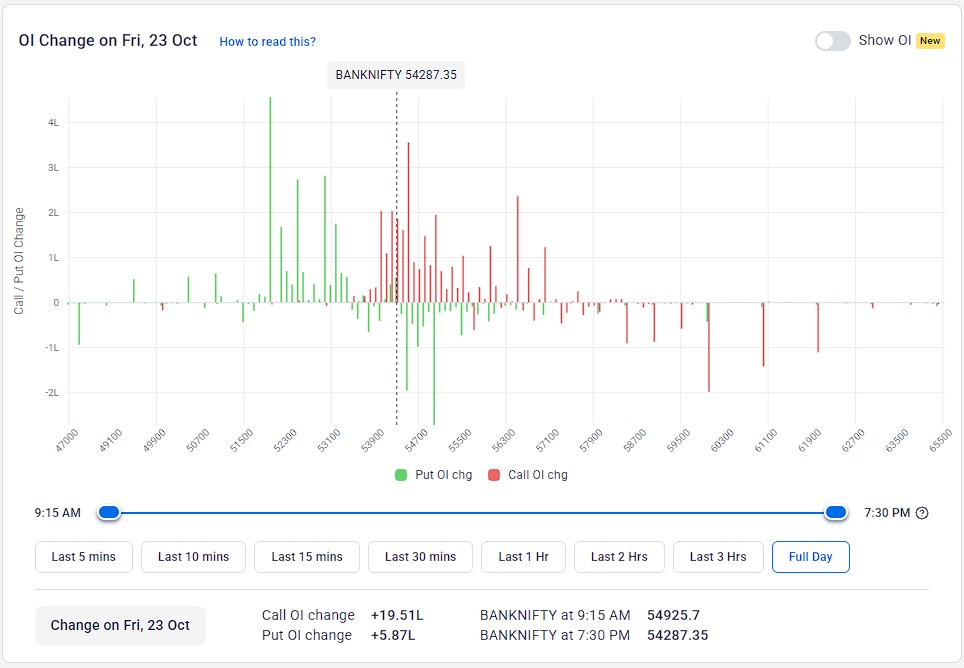
Task: Click the red Call OI chg legend swatch
Action: pyautogui.click(x=494, y=475)
